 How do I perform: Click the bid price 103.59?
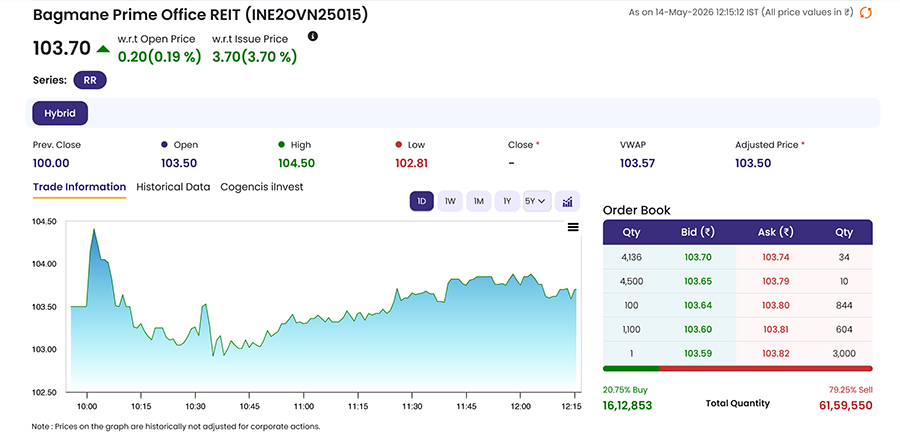coord(698,354)
